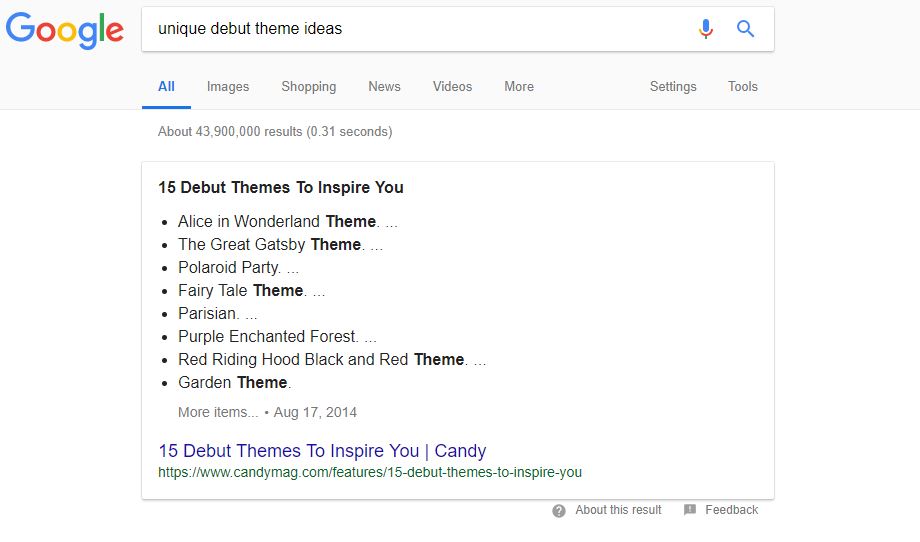The width and height of the screenshot is (920, 542).
Task: Click the '15 Debut Themes To Inspire You' snippet heading
Action: point(281,187)
